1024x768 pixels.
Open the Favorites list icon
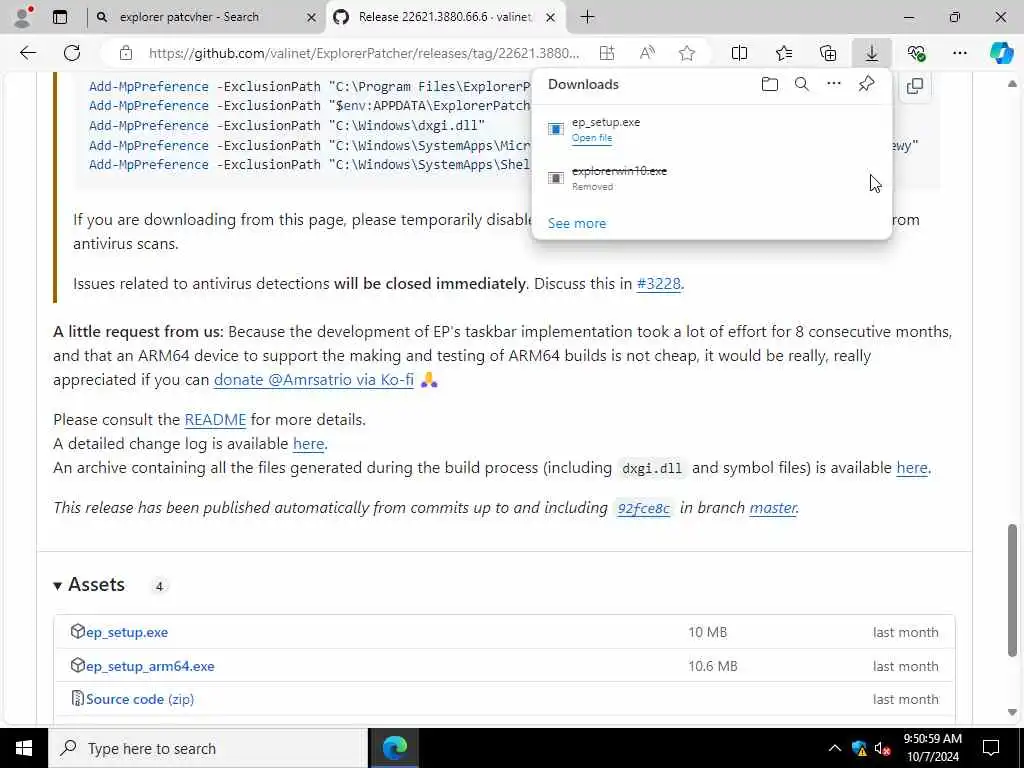coord(784,53)
